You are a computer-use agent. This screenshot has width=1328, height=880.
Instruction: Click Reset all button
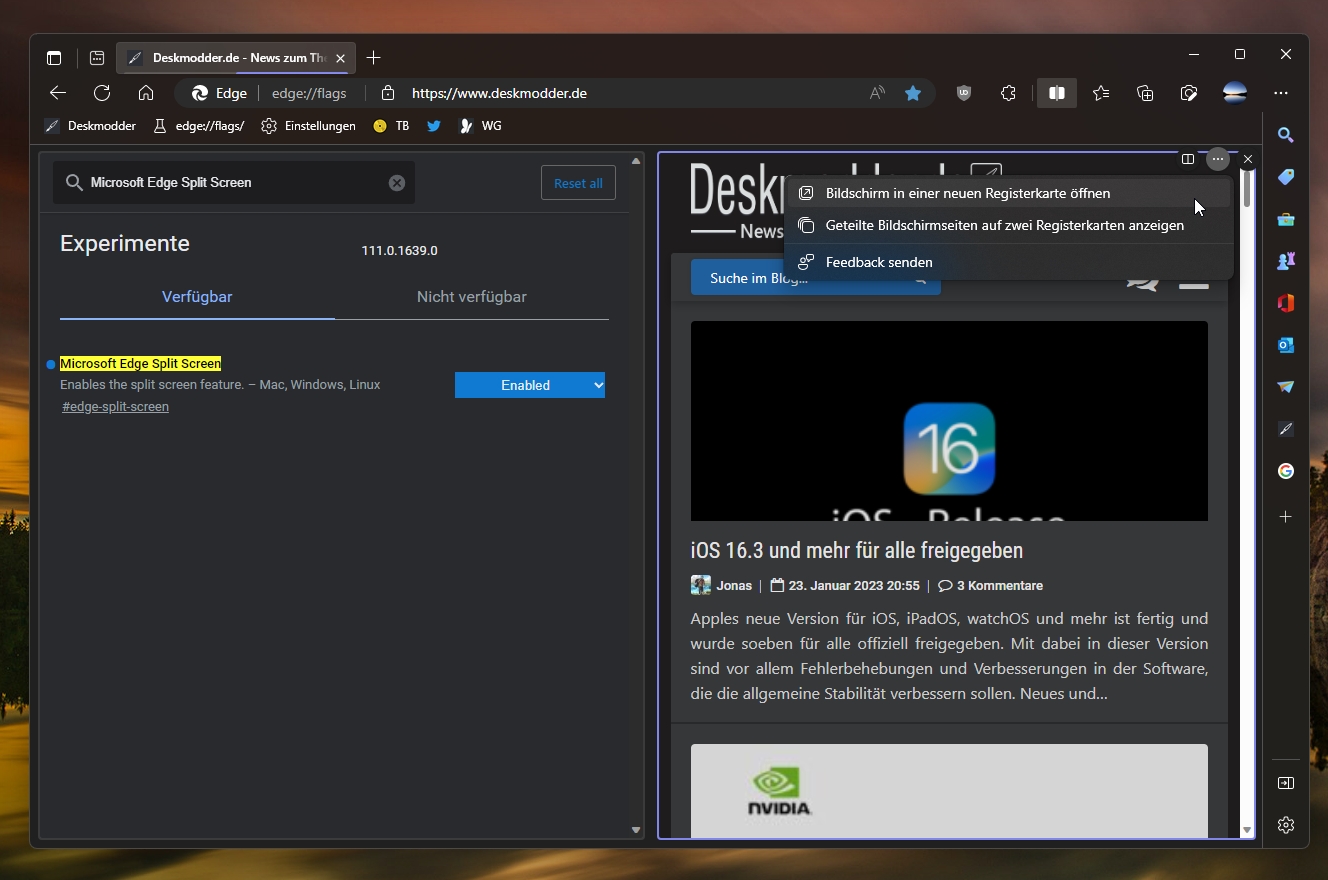(x=578, y=183)
